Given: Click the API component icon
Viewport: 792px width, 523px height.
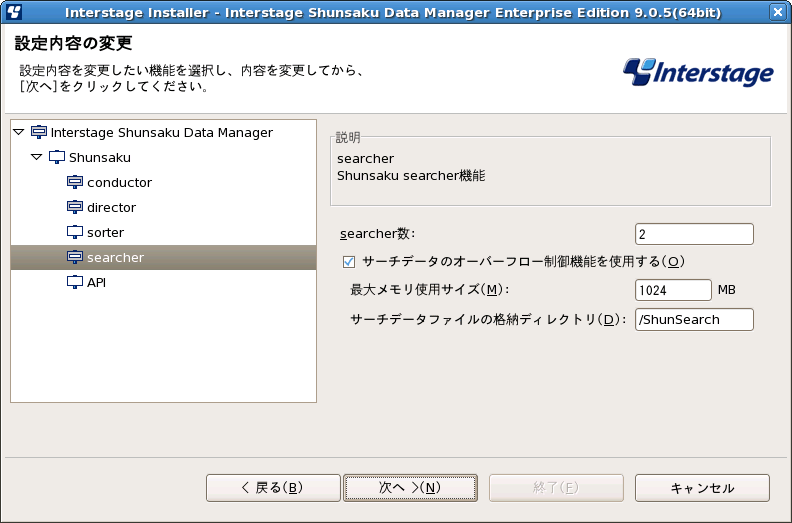Looking at the screenshot, I should 75,282.
